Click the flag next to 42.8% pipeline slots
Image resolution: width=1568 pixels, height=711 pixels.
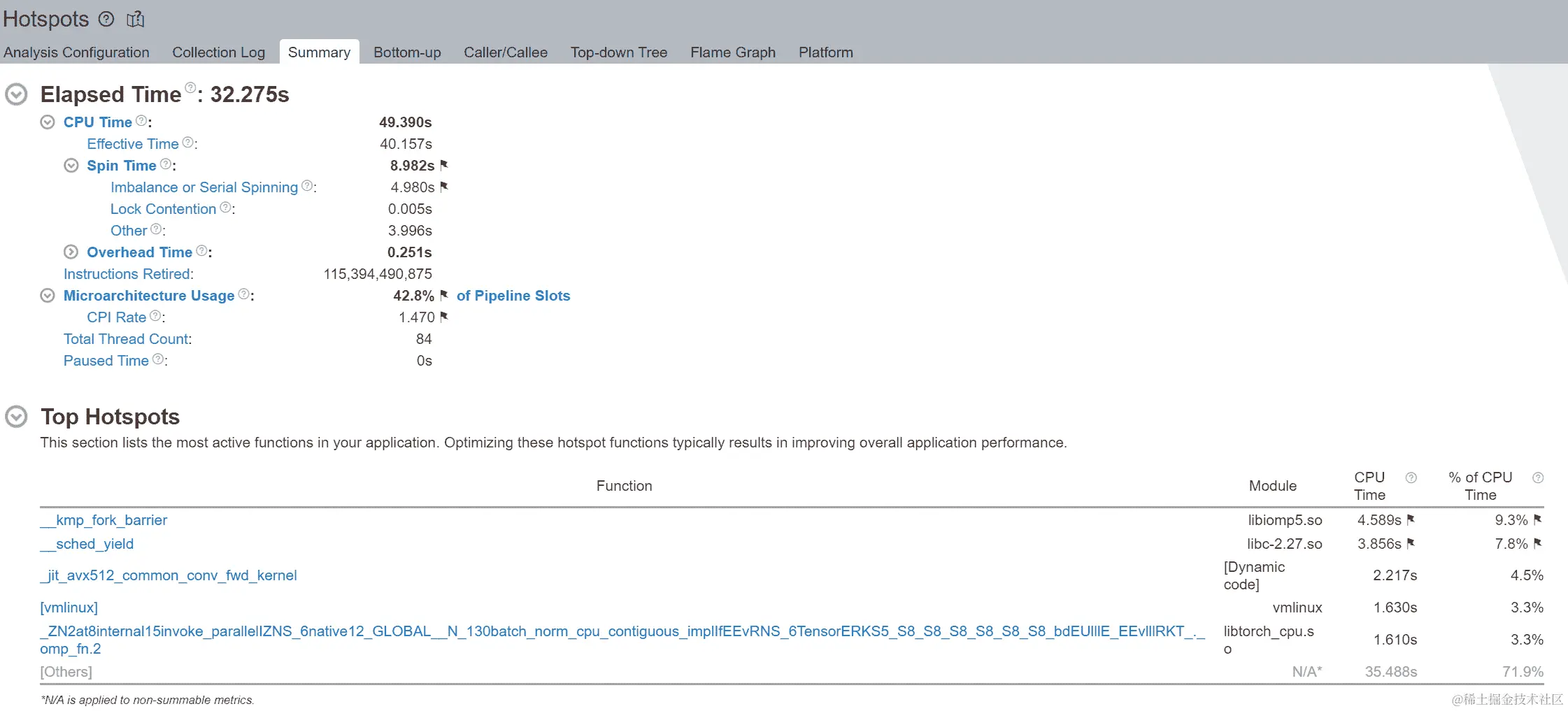coord(444,295)
